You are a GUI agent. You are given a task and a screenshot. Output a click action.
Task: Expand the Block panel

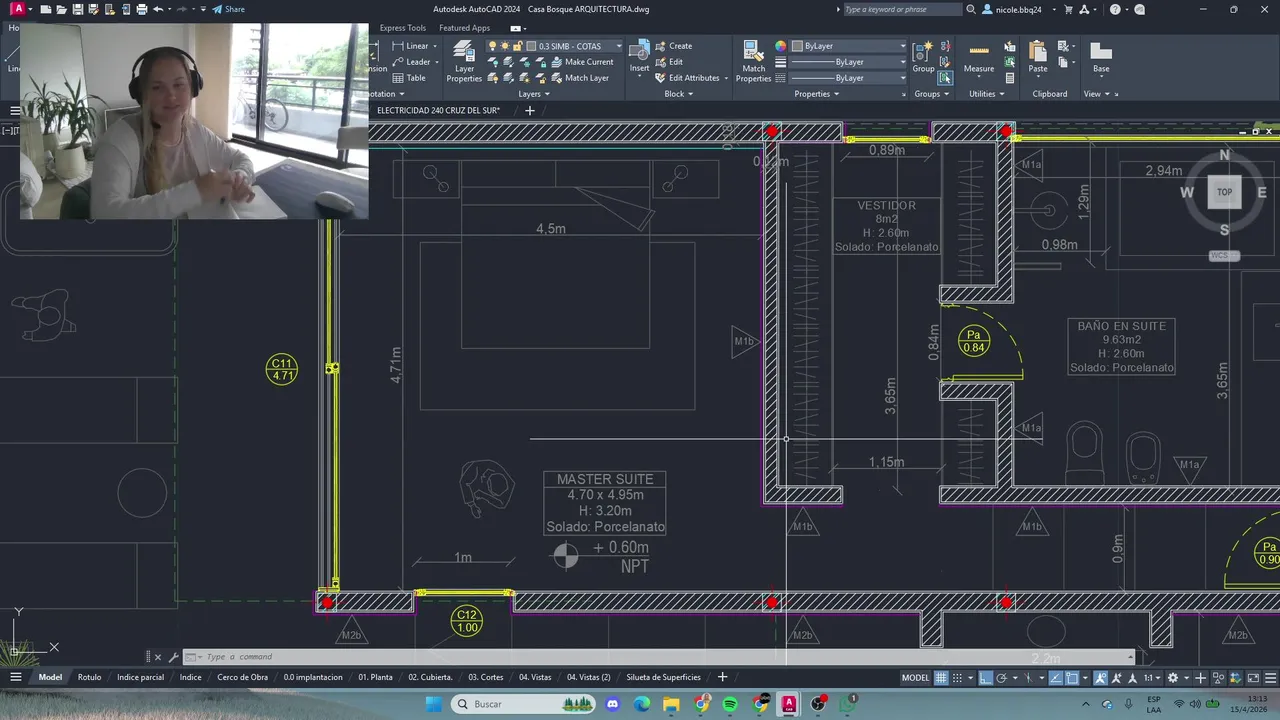679,94
